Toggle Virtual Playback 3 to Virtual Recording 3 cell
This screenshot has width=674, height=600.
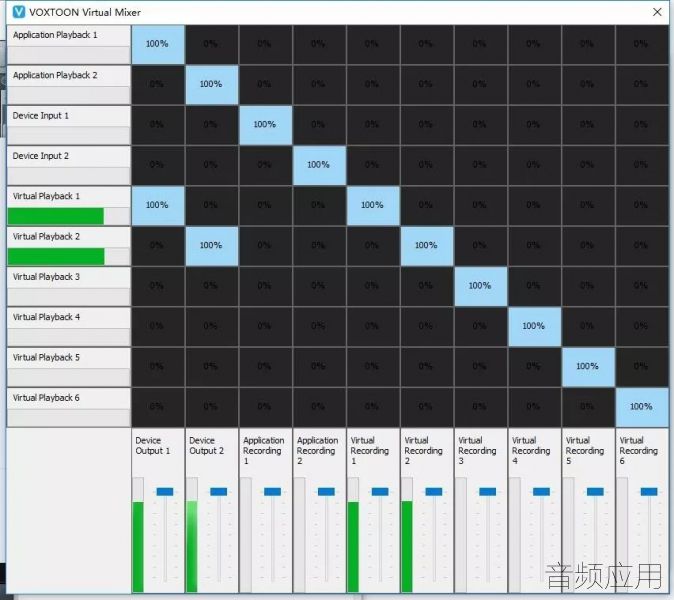(480, 286)
